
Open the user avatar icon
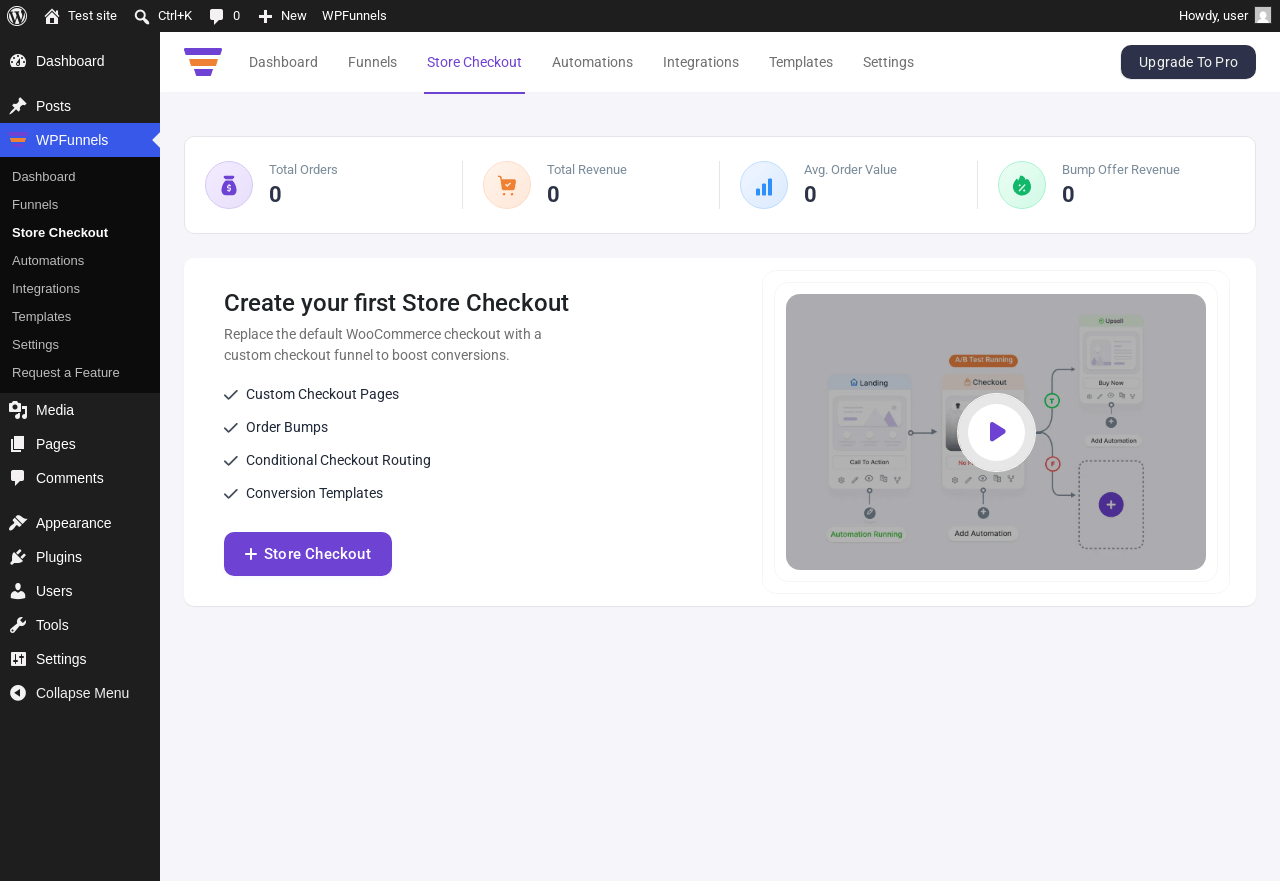click(1263, 16)
